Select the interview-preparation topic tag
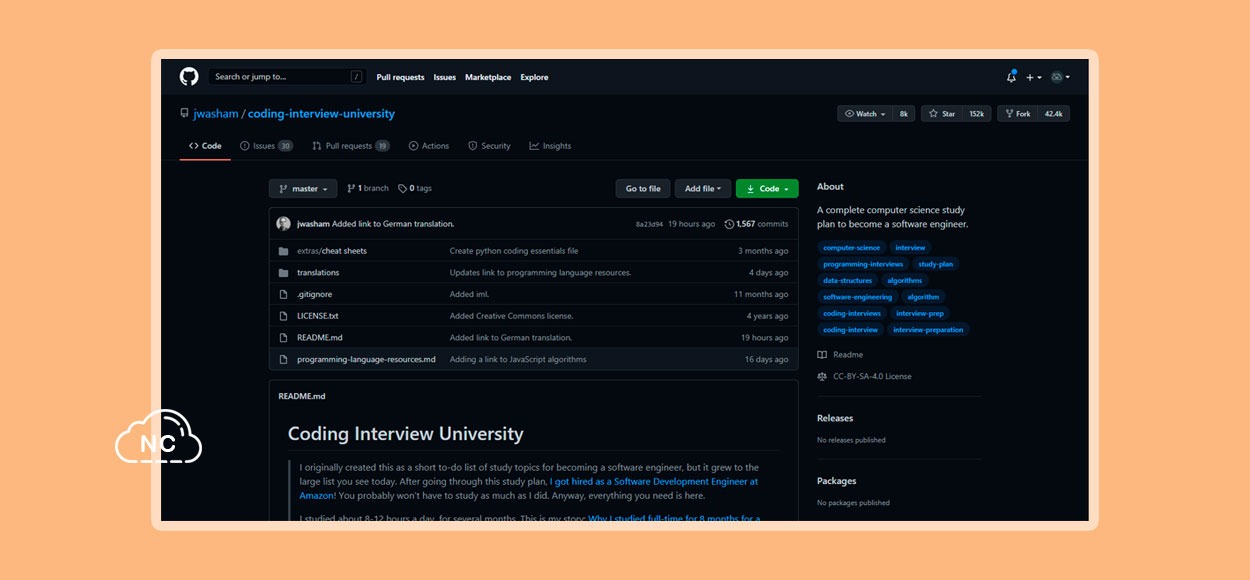Viewport: 1250px width, 580px height. pos(930,329)
